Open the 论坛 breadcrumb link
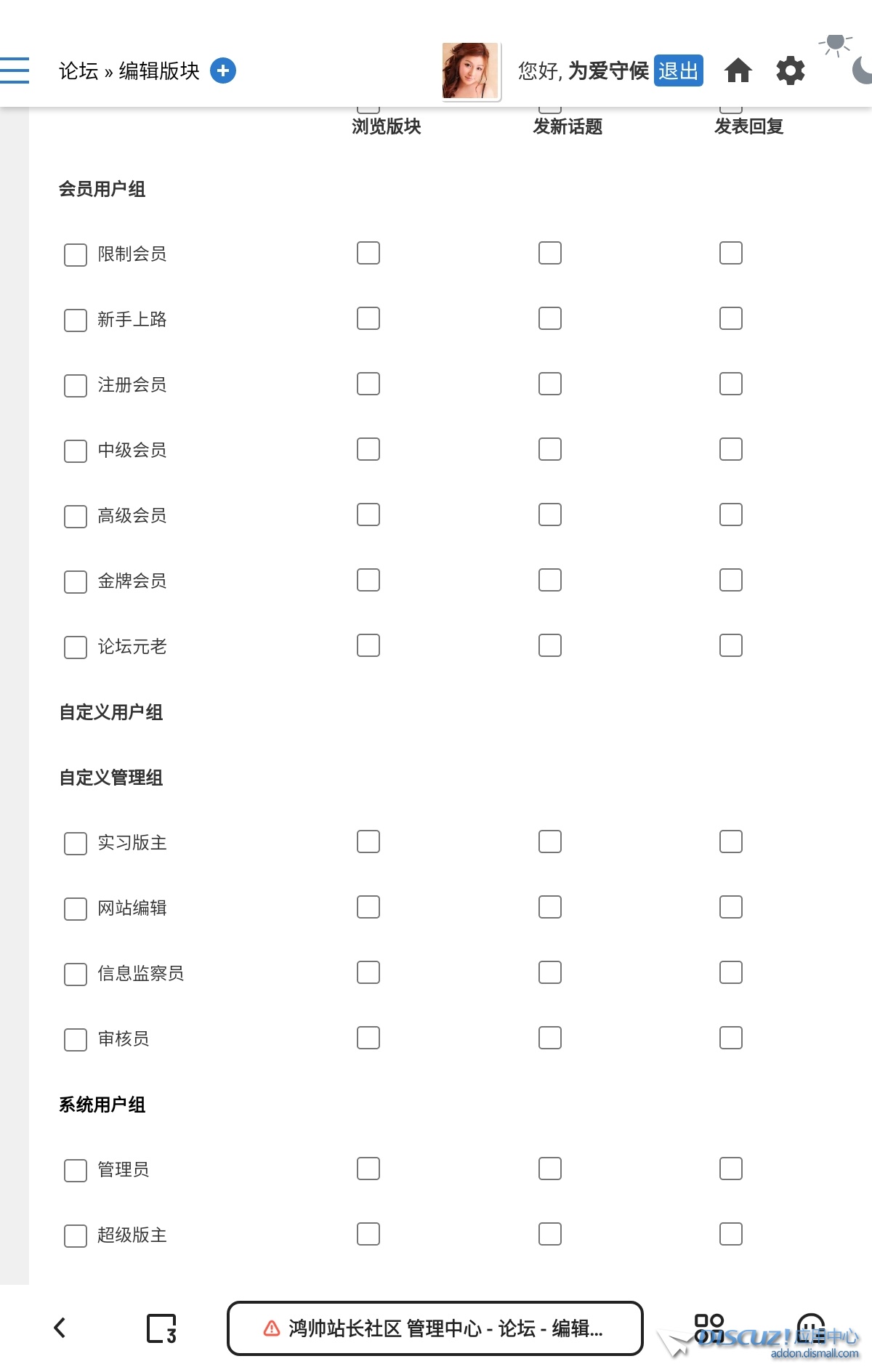This screenshot has height=1372, width=872. (78, 70)
